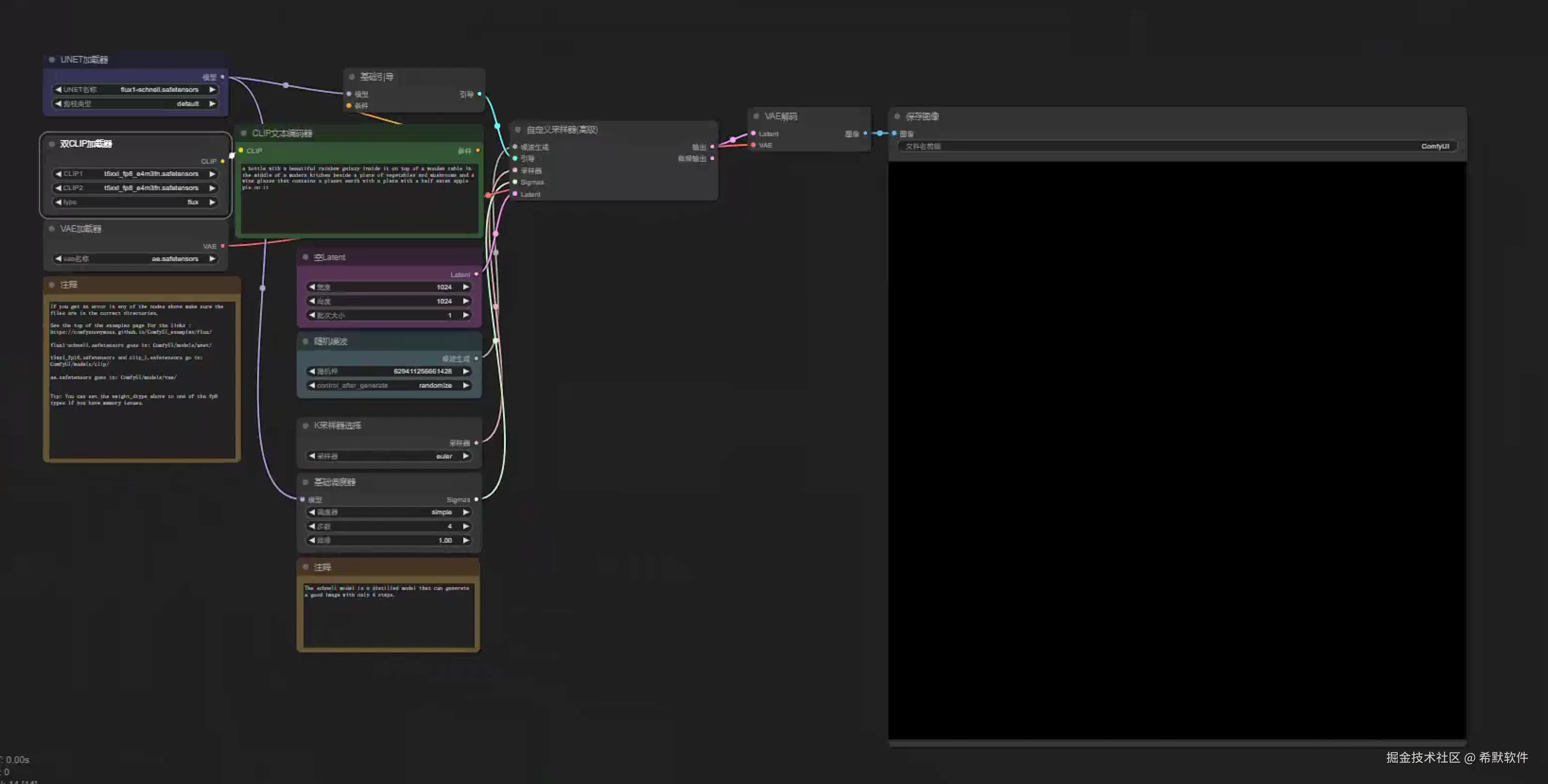Open the CLIP2 model selection dropdown
The width and height of the screenshot is (1548, 784).
click(x=135, y=188)
